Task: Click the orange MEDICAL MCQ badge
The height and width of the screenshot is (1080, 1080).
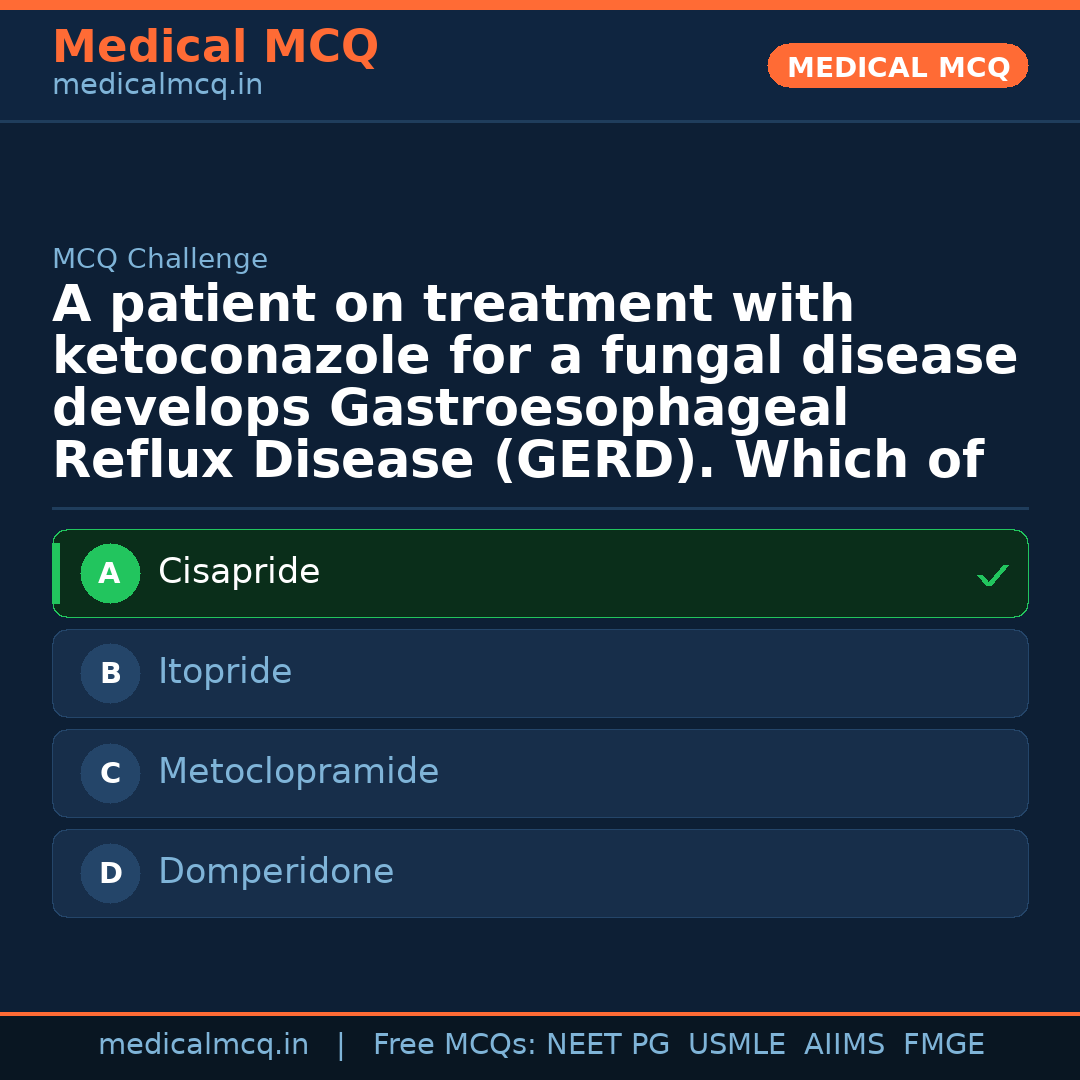Action: tap(898, 67)
